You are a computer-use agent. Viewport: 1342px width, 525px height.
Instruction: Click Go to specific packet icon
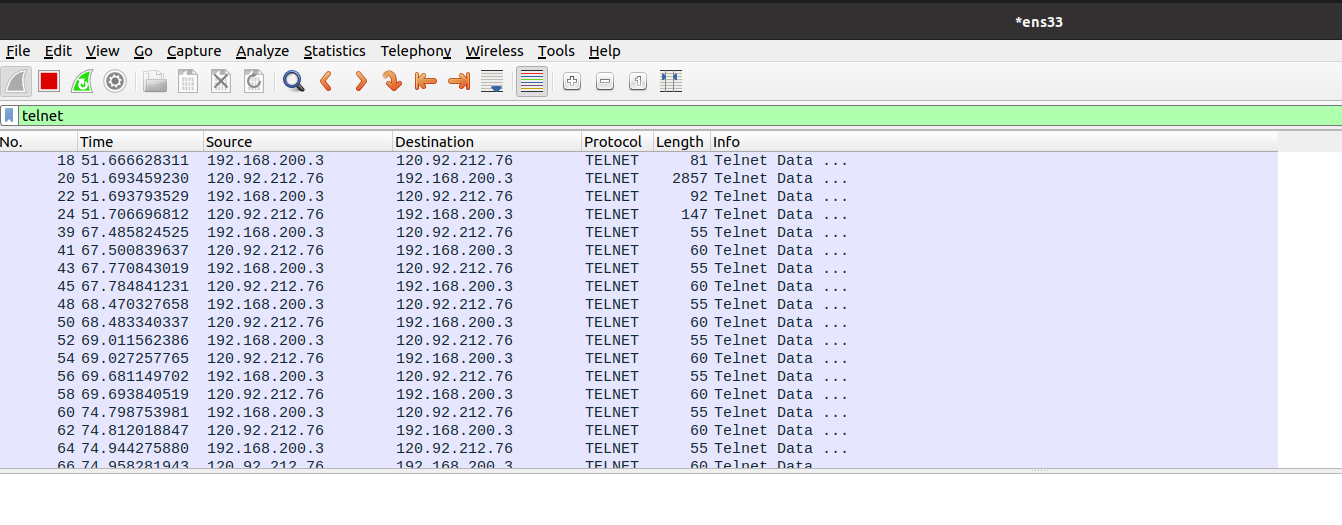pos(392,82)
